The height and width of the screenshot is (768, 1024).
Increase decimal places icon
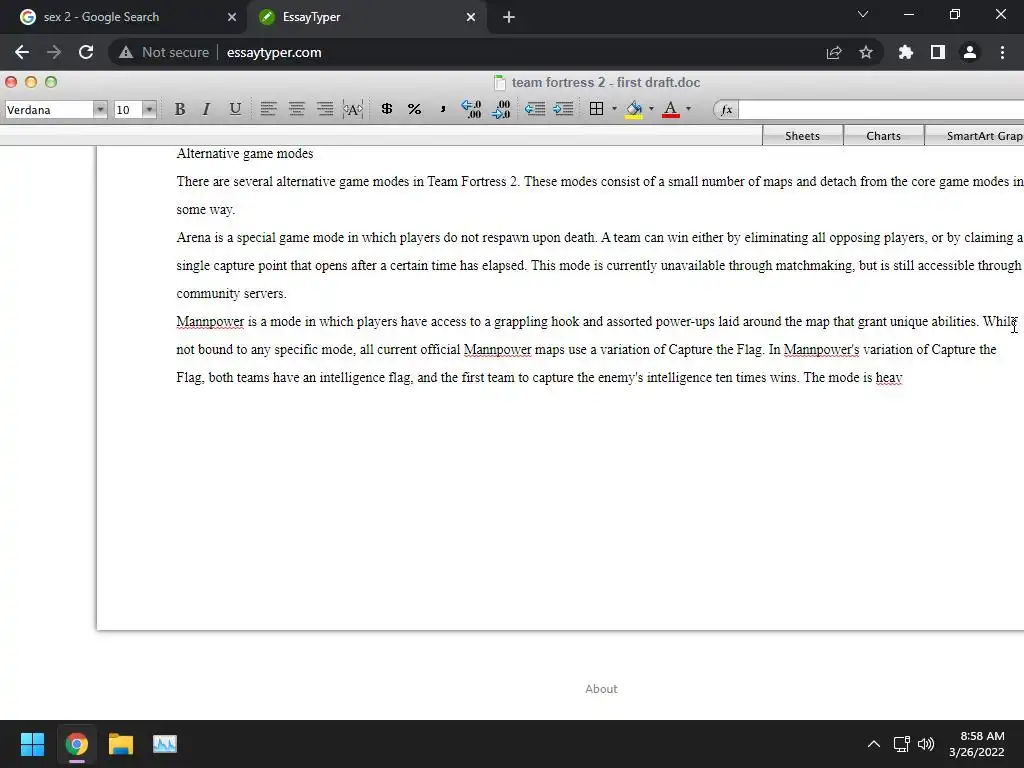(x=471, y=109)
